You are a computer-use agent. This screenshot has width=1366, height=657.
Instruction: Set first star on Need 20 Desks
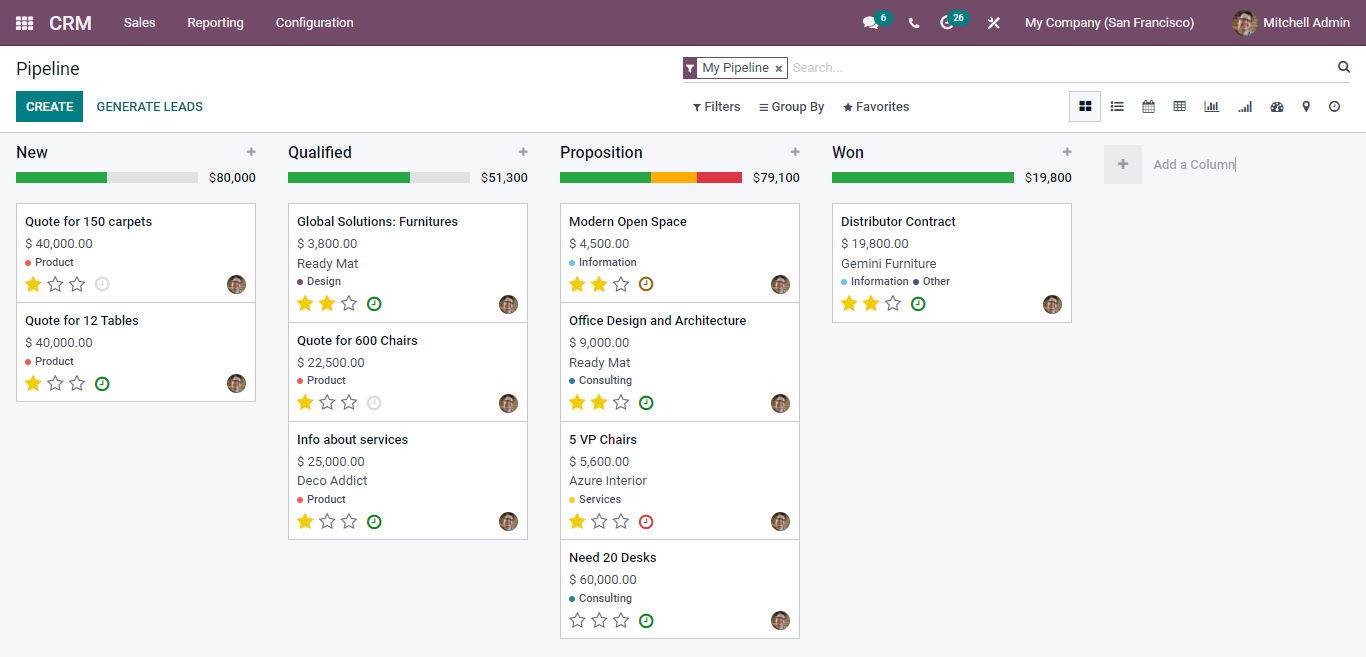[x=577, y=620]
